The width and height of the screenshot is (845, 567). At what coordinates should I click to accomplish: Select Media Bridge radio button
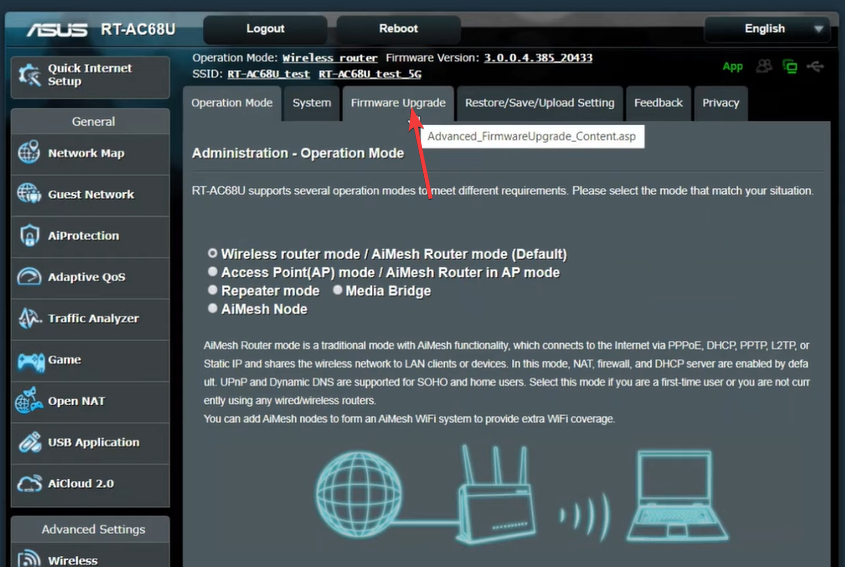(x=337, y=290)
